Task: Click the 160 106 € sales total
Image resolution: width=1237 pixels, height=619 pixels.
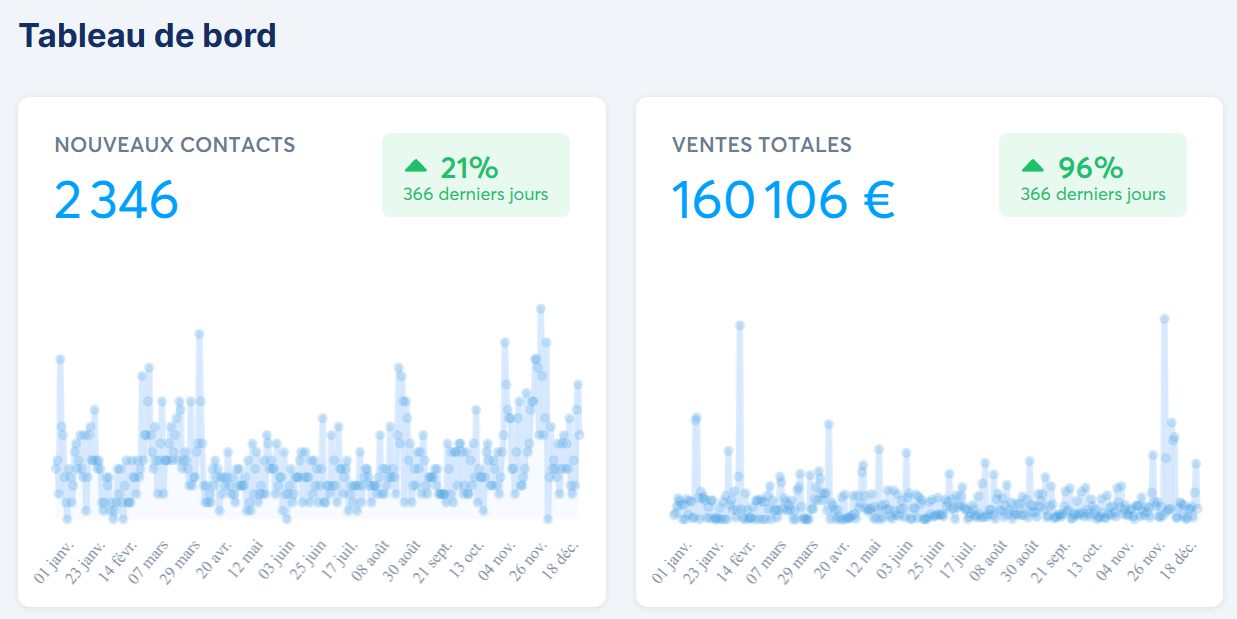Action: [782, 200]
